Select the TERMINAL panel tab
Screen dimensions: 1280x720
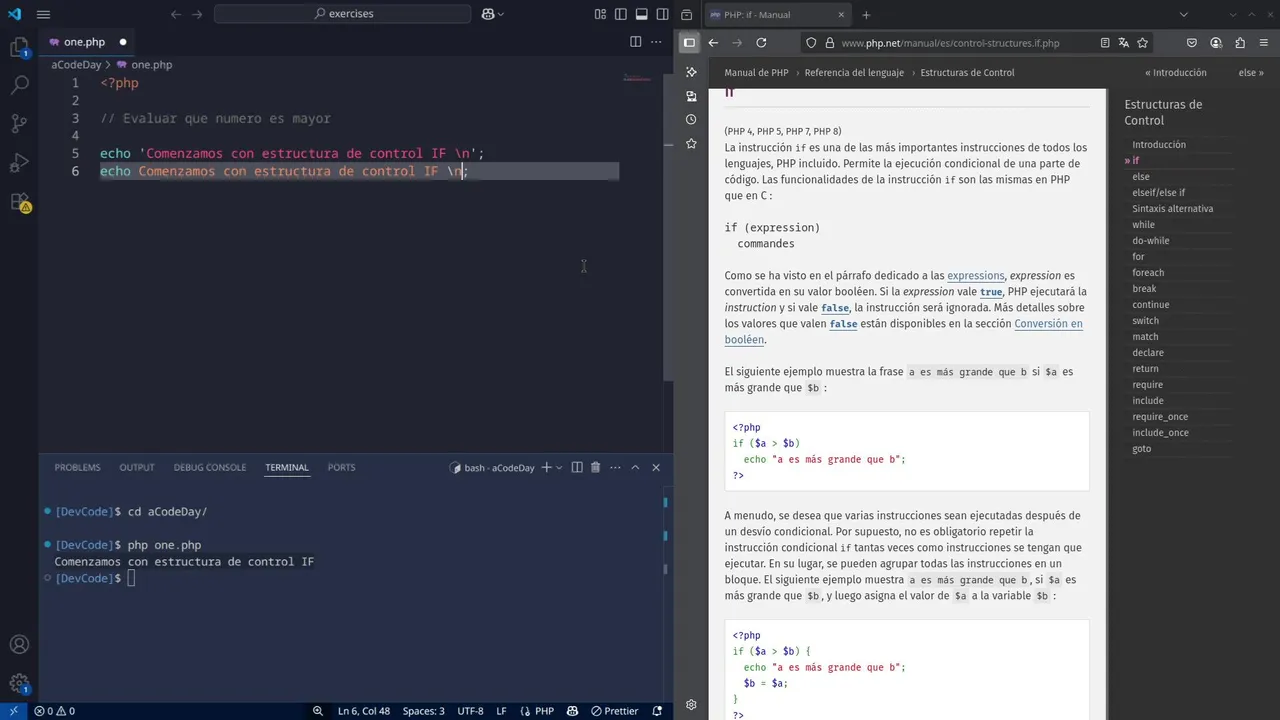coord(287,467)
